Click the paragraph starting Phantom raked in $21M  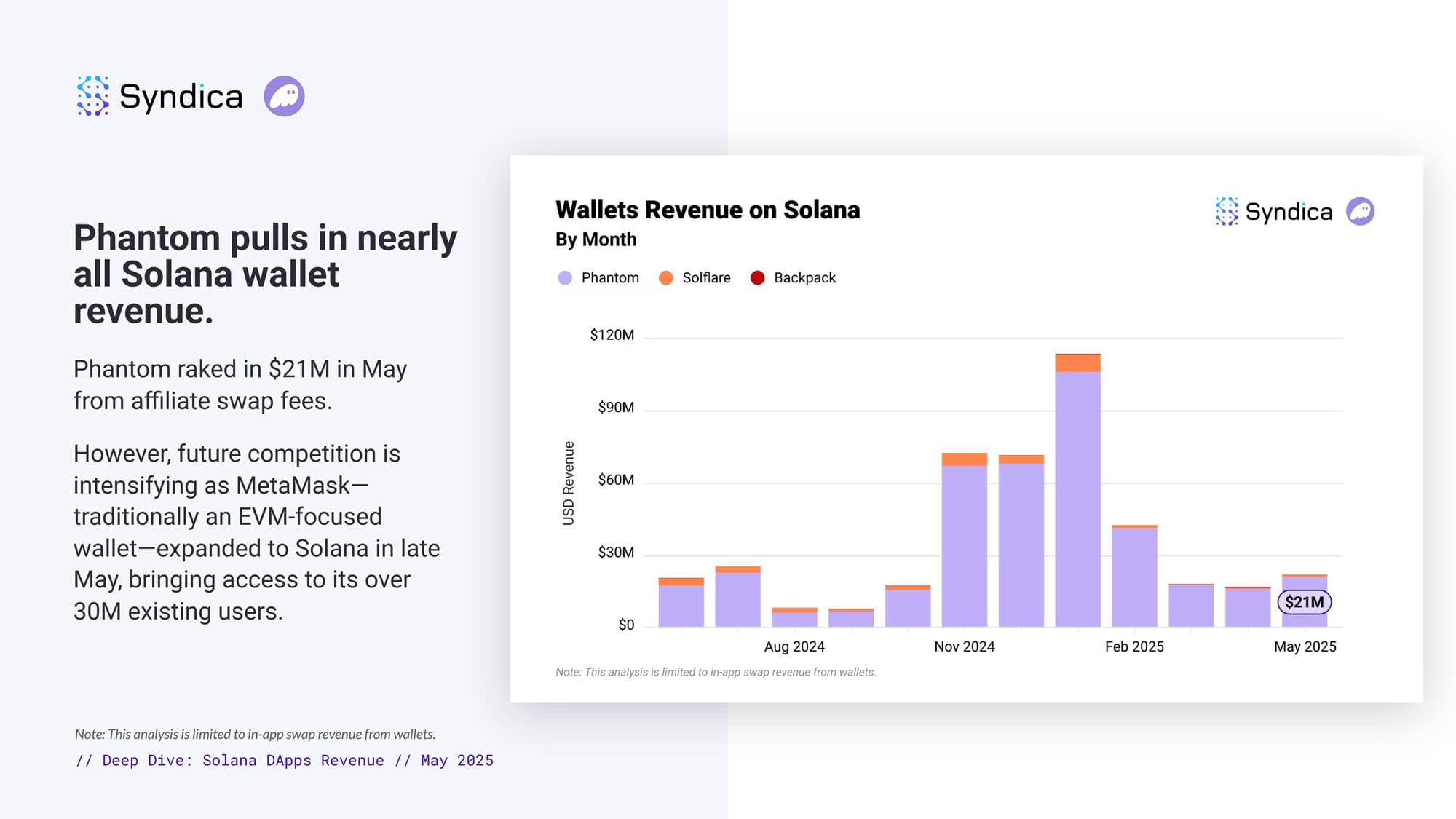240,384
